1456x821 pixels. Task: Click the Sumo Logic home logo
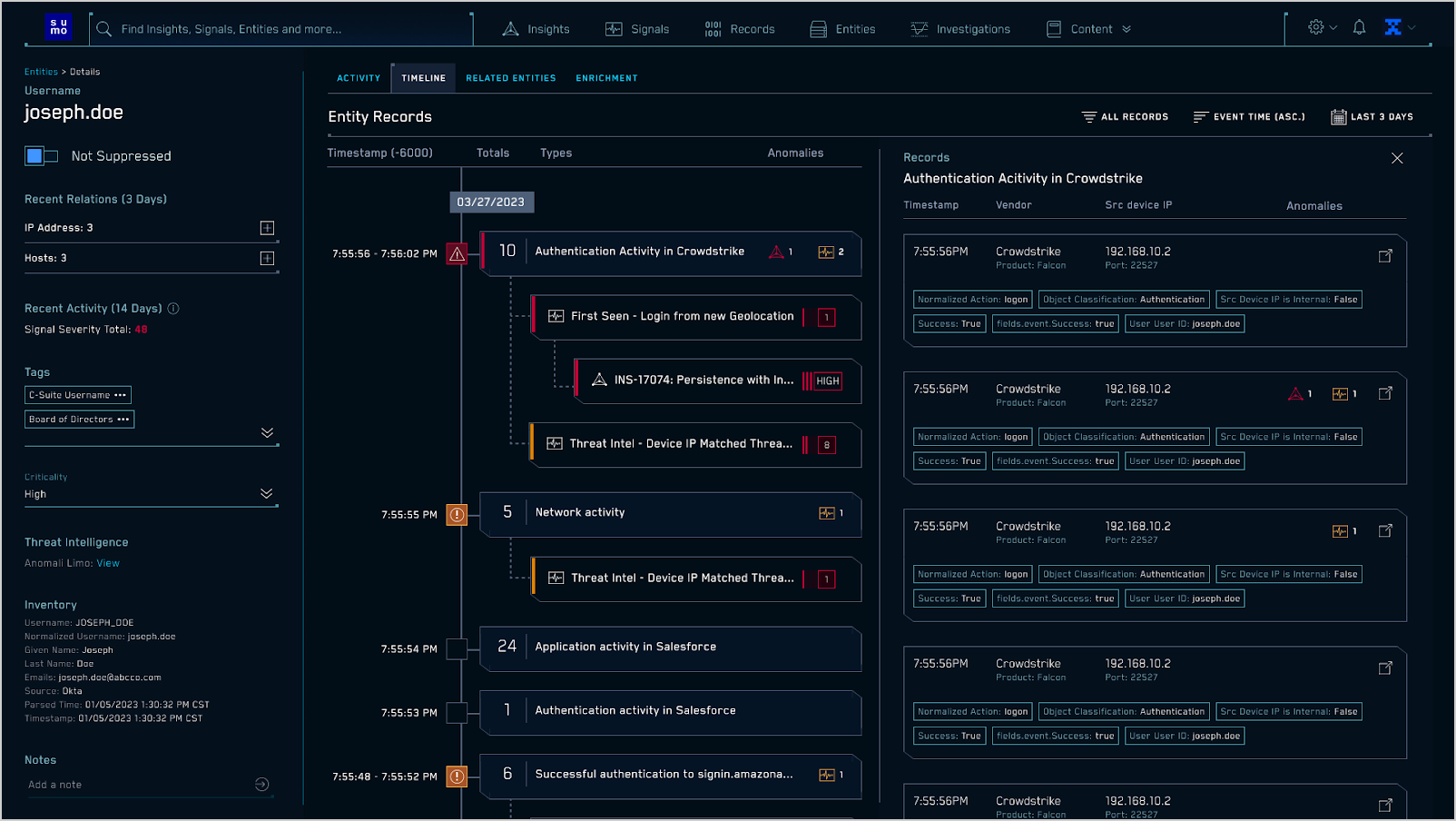[59, 28]
